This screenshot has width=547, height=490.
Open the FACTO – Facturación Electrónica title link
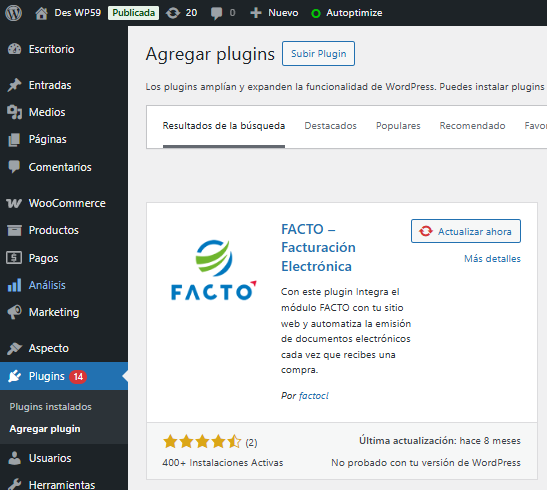(x=318, y=248)
